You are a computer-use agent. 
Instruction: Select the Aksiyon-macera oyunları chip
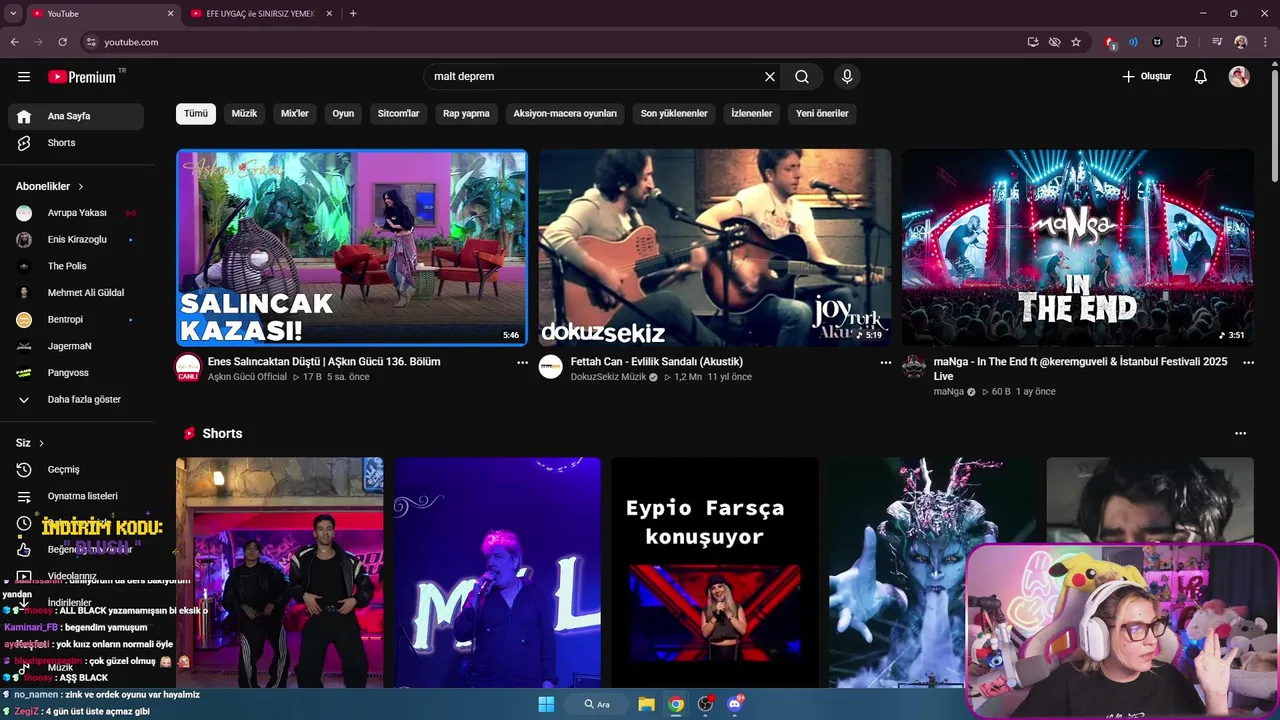click(x=565, y=114)
